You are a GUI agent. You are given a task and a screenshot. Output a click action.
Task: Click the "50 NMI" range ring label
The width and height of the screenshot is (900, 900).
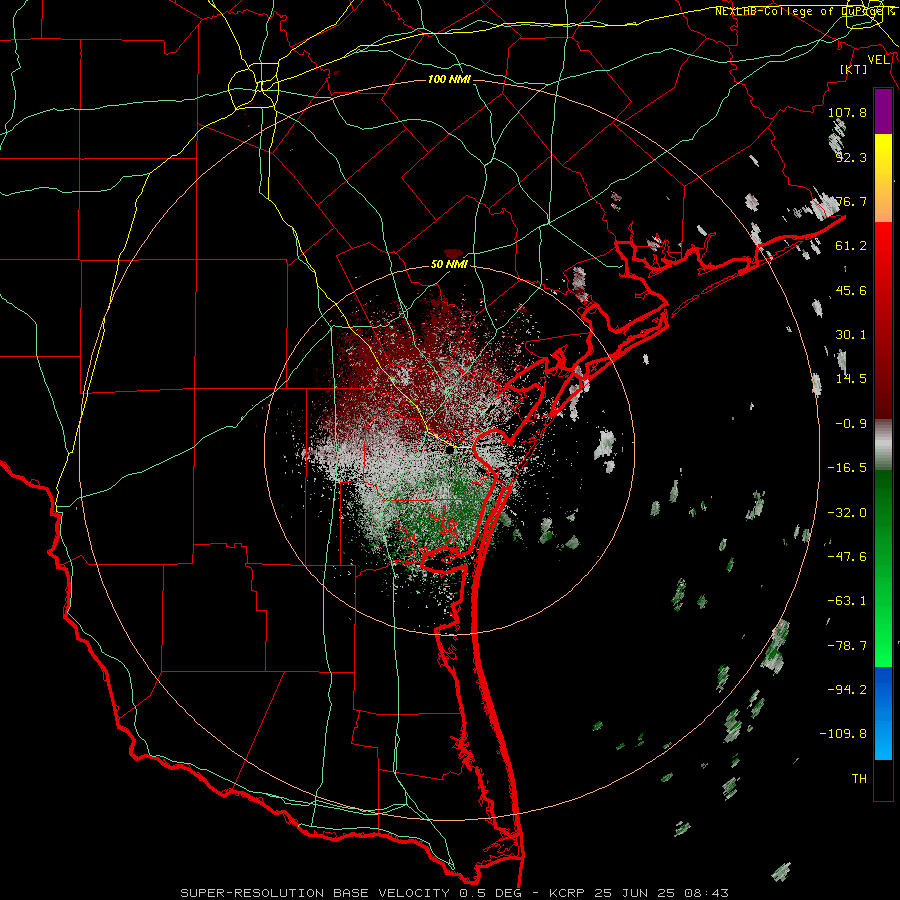[x=449, y=264]
